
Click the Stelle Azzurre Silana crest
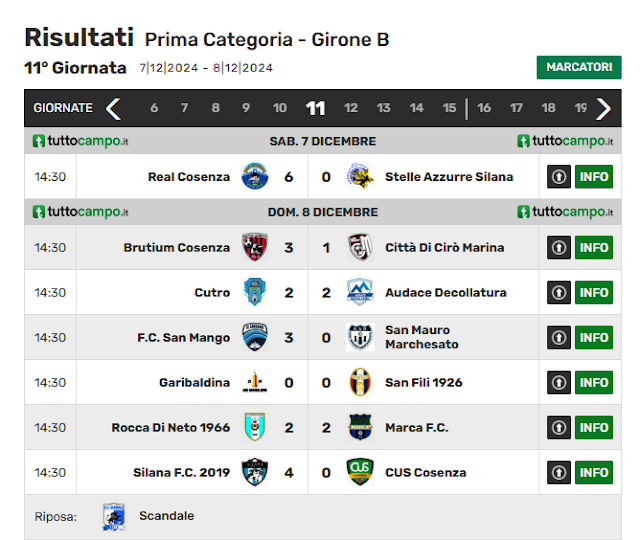[360, 176]
